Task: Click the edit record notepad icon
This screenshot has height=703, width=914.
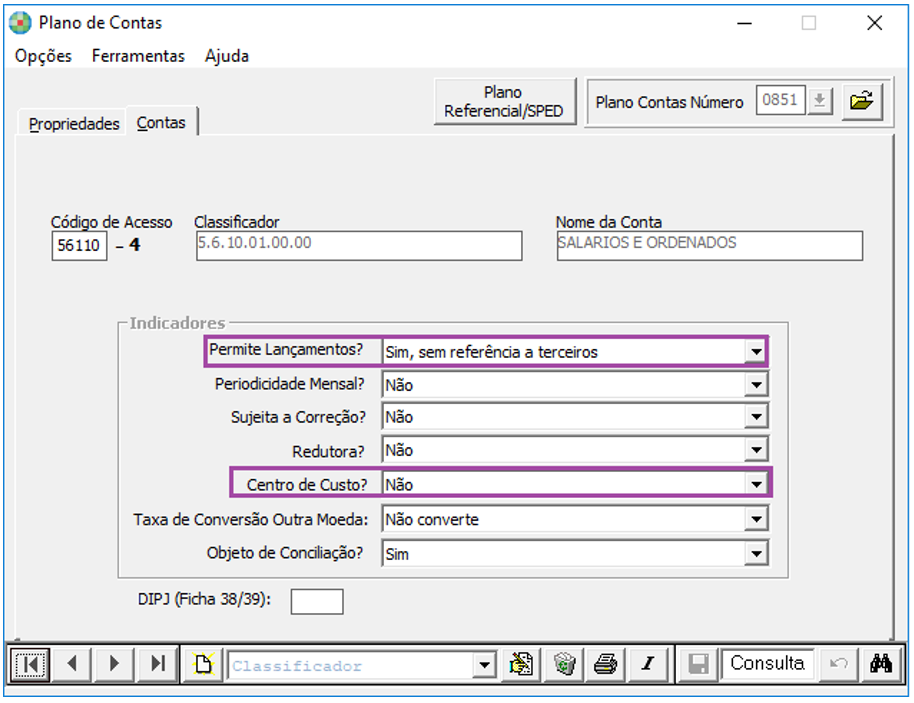Action: tap(521, 664)
